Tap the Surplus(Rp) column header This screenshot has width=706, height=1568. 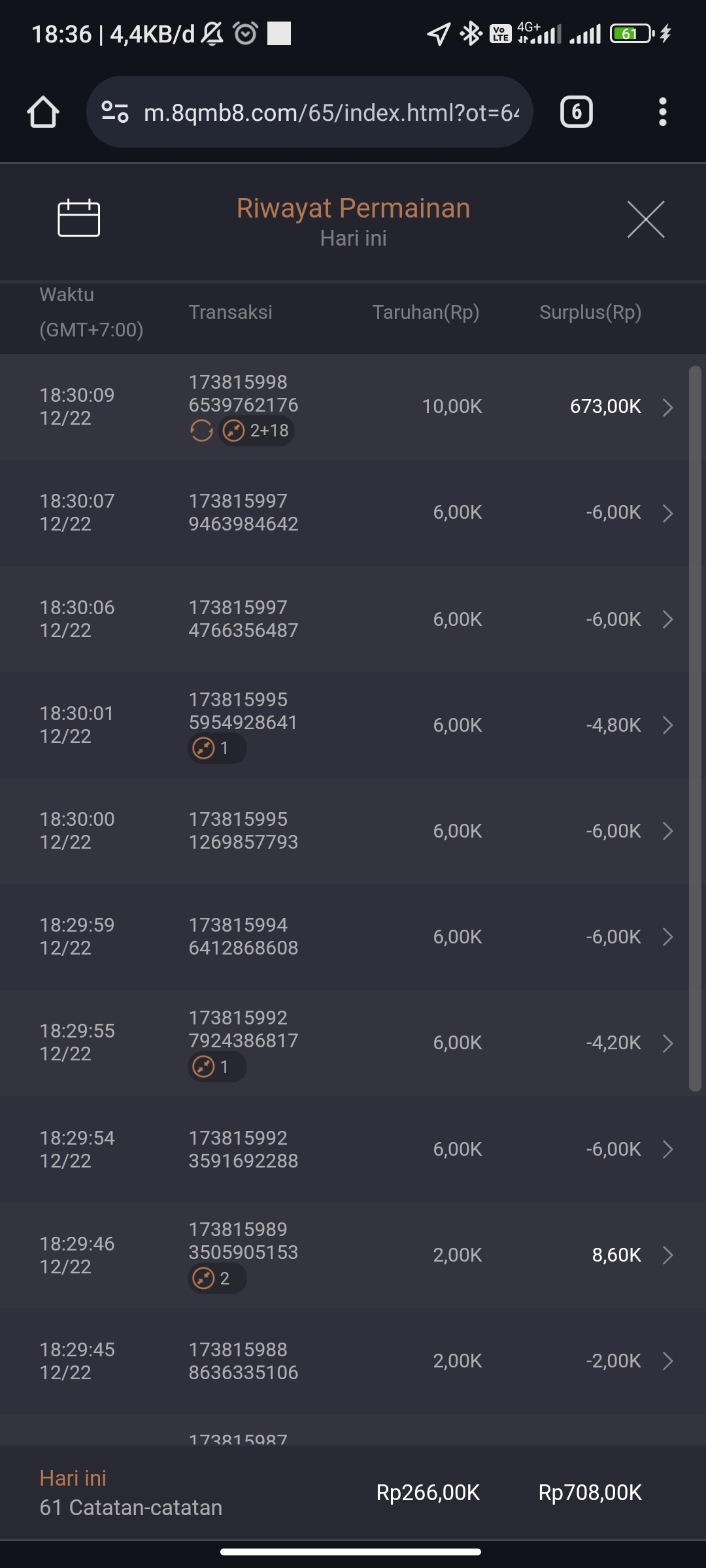tap(590, 312)
